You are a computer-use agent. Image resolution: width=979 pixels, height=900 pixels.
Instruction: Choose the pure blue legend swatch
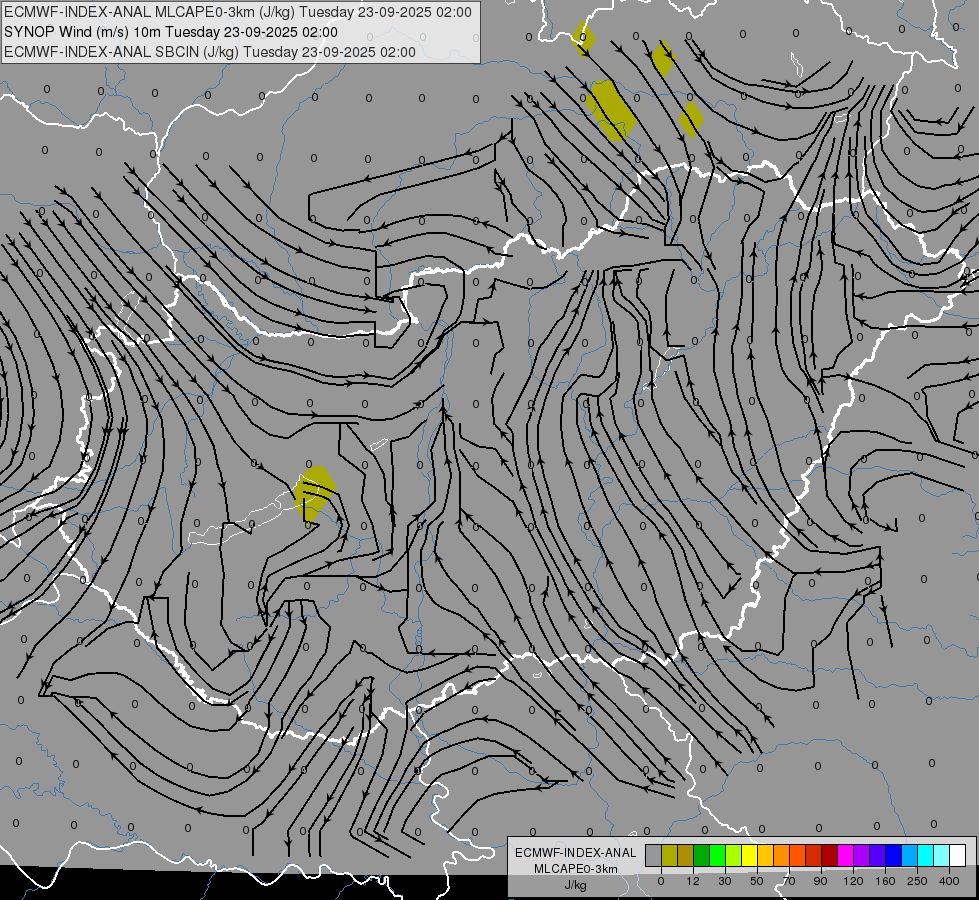tap(893, 855)
